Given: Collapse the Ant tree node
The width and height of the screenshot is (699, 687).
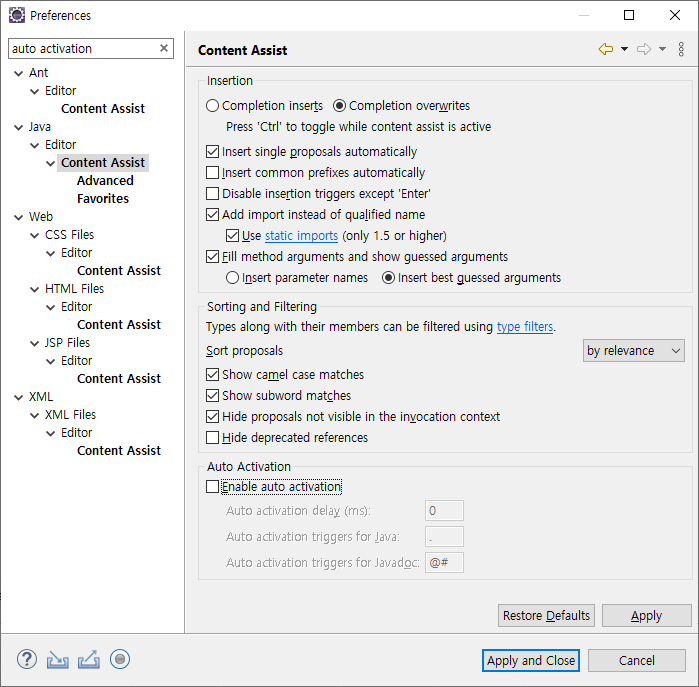Looking at the screenshot, I should click(x=19, y=74).
